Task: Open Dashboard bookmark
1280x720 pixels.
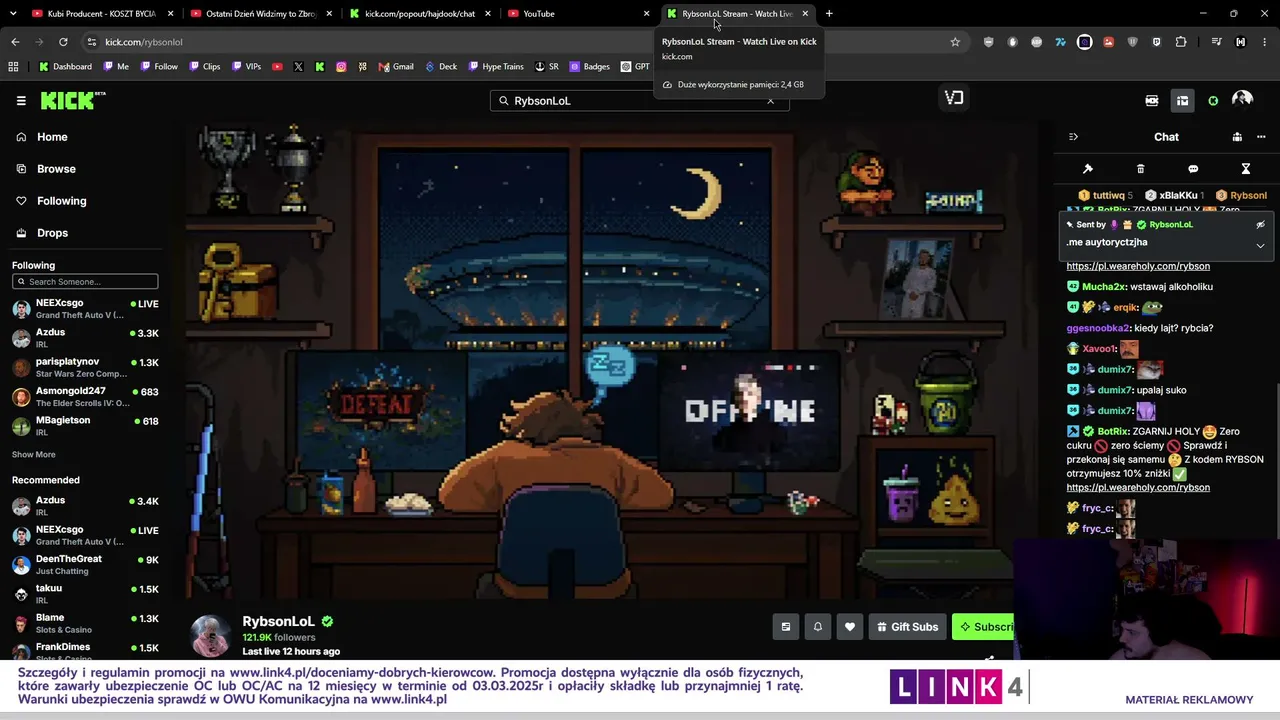Action: 66,67
